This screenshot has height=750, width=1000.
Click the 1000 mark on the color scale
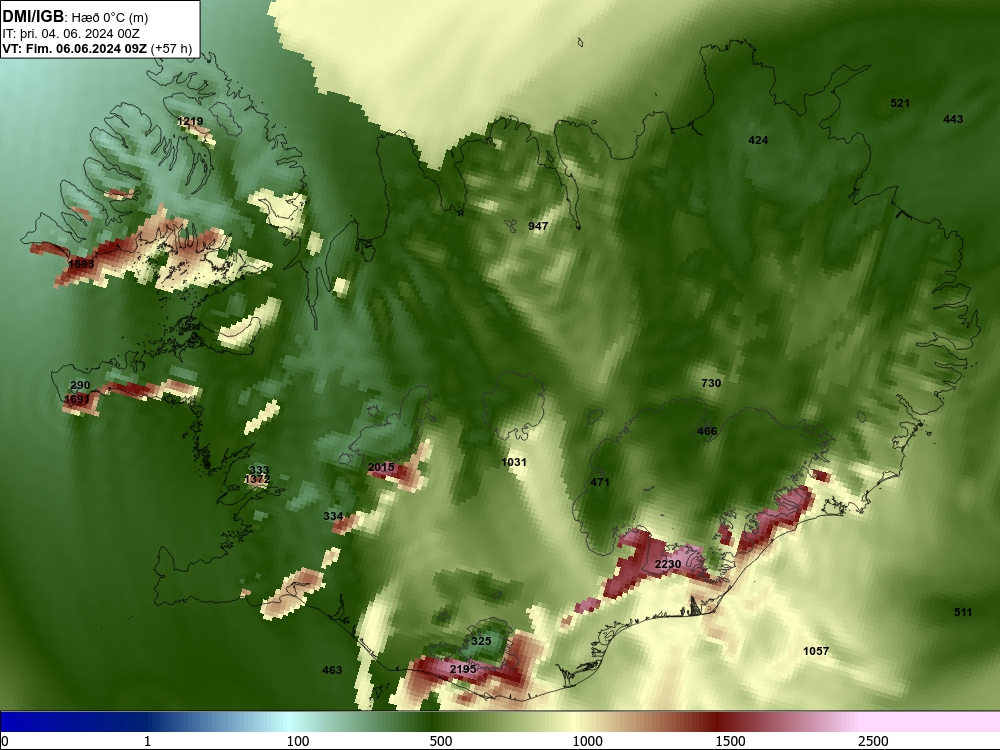click(587, 741)
